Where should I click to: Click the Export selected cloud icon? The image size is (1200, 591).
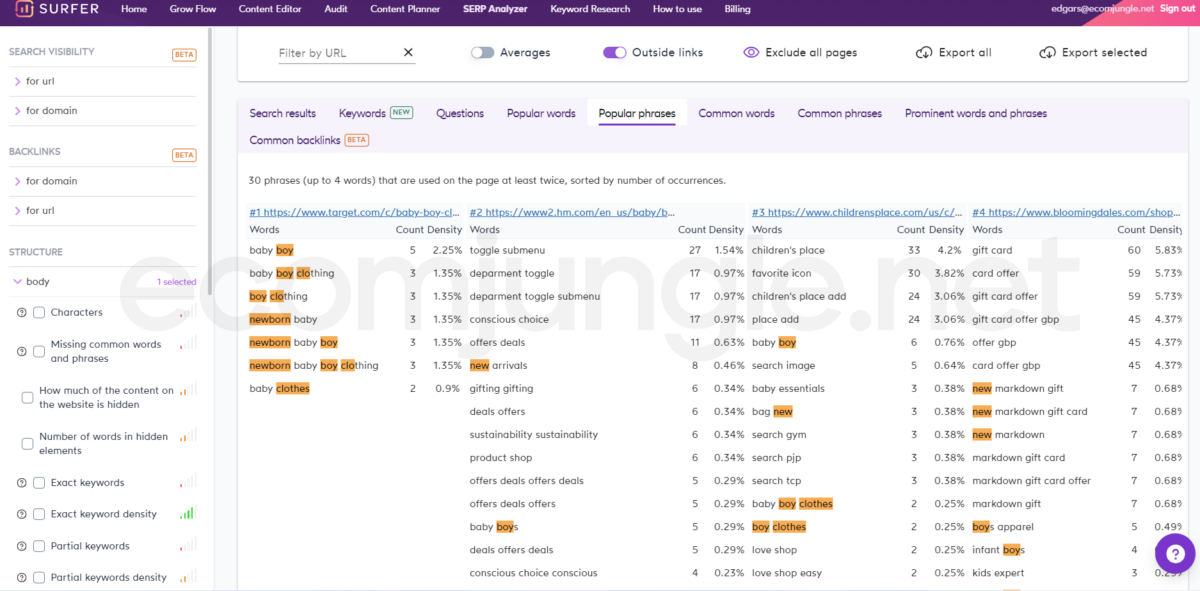point(1047,53)
